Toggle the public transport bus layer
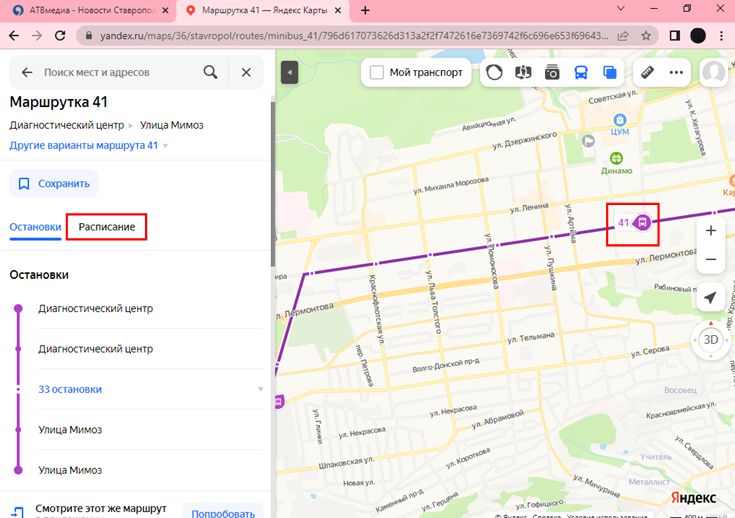 (x=581, y=73)
